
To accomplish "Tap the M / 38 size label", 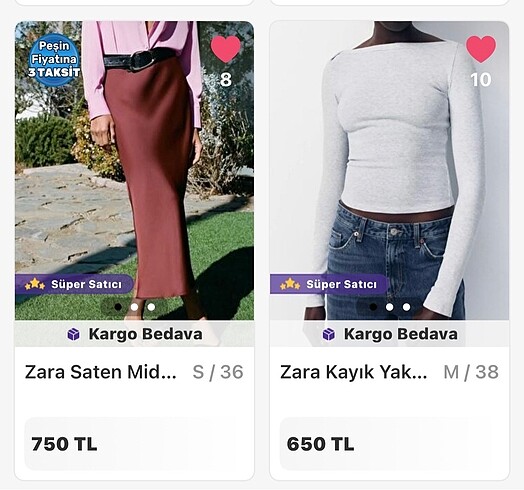I will (471, 372).
